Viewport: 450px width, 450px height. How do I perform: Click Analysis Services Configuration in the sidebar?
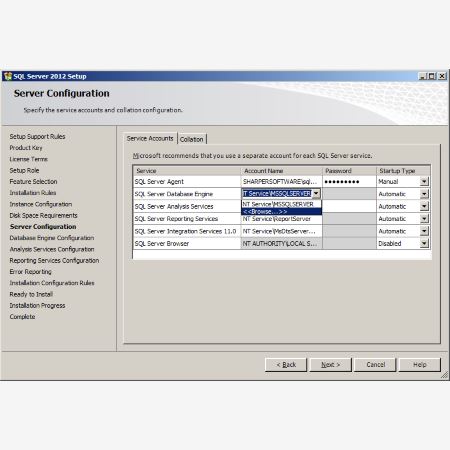(x=52, y=249)
